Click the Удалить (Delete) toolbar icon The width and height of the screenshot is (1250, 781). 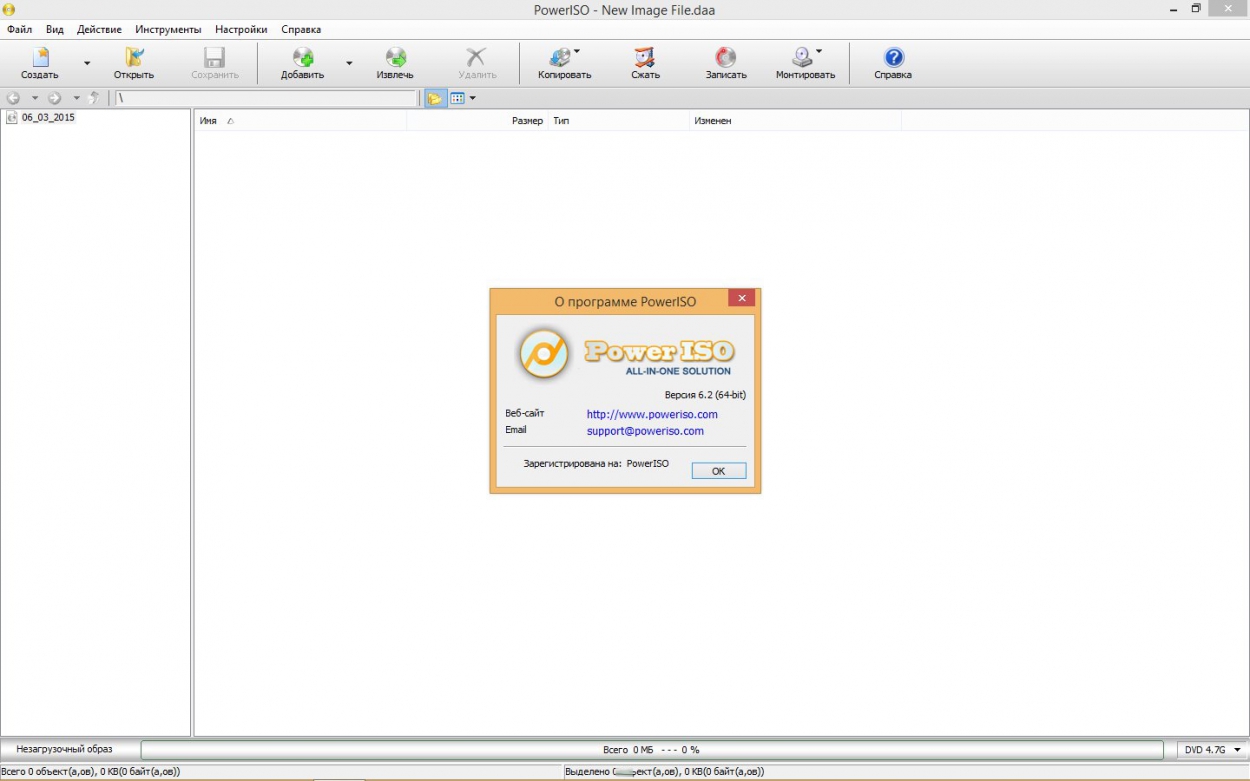click(x=477, y=63)
